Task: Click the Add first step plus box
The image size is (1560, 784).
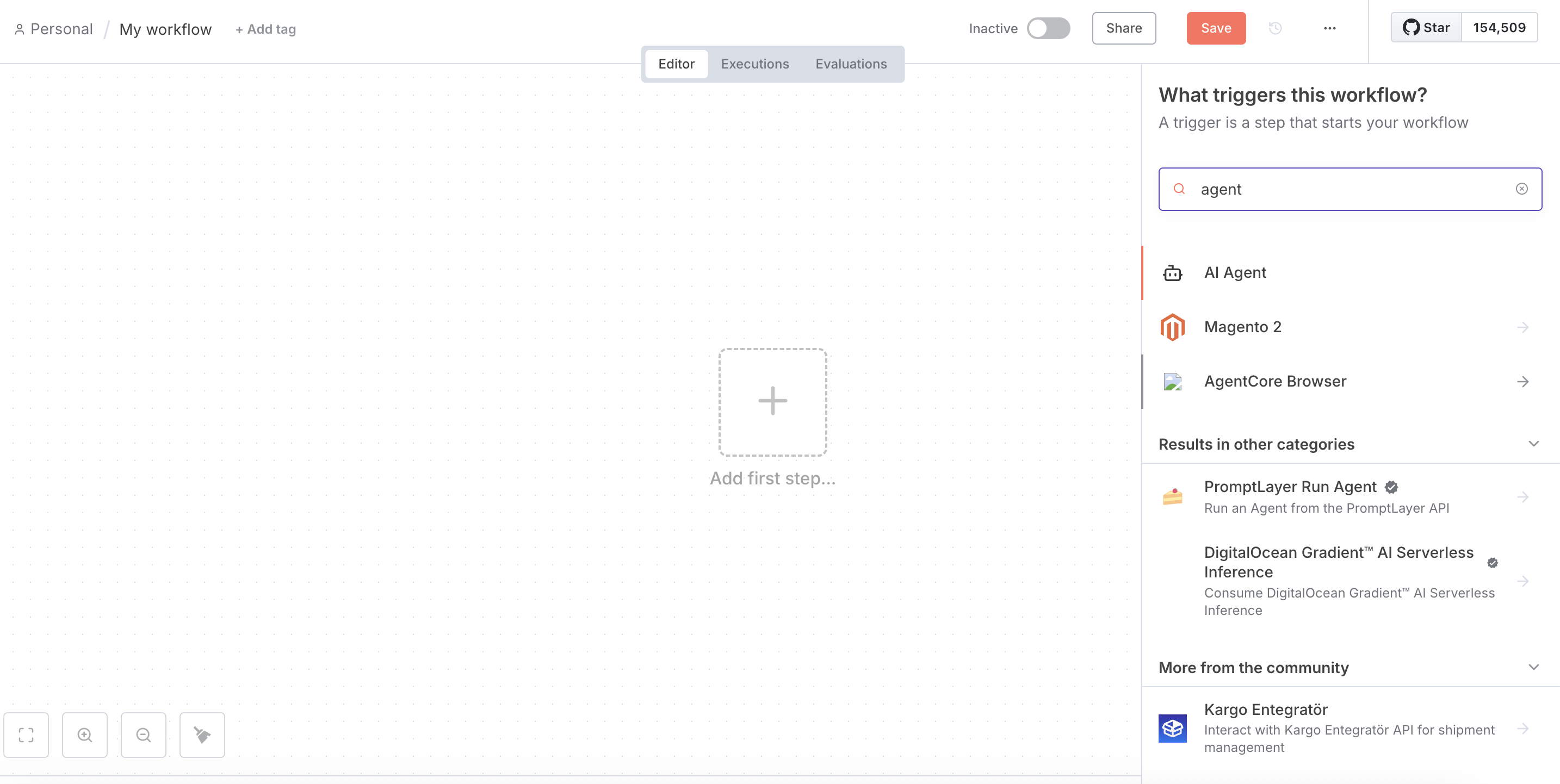Action: pos(772,402)
